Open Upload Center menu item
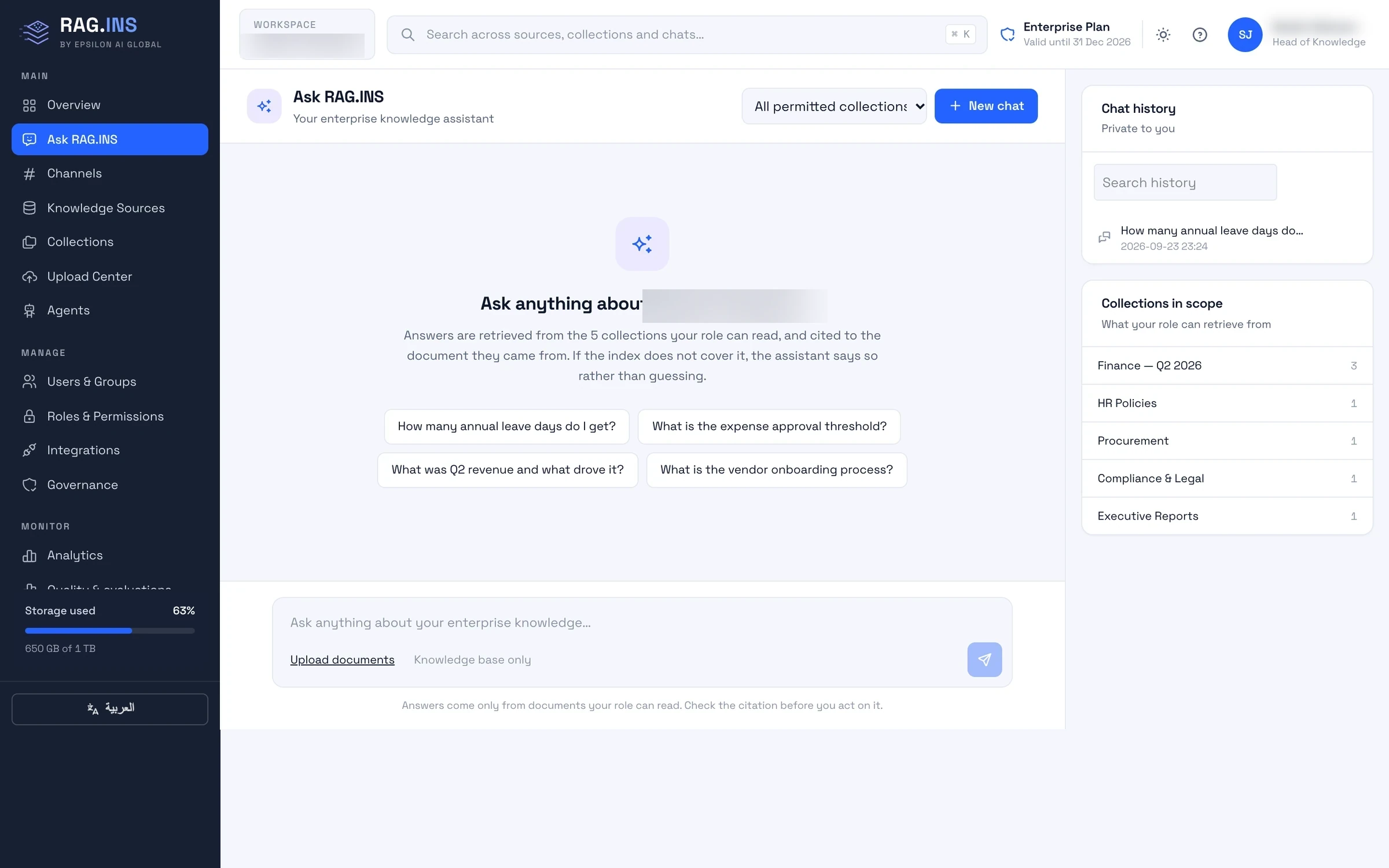 (x=110, y=277)
